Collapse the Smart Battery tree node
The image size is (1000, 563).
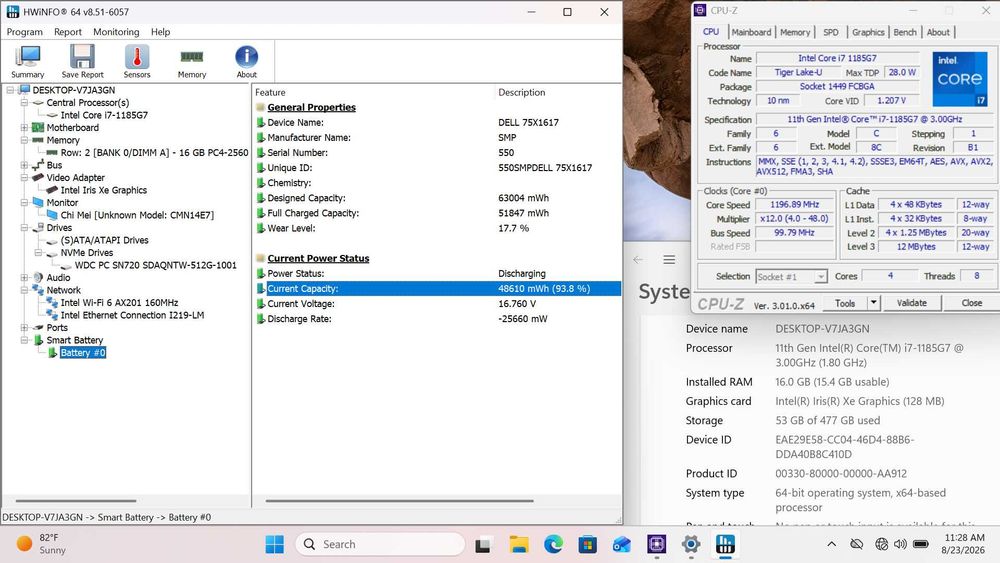(x=24, y=340)
